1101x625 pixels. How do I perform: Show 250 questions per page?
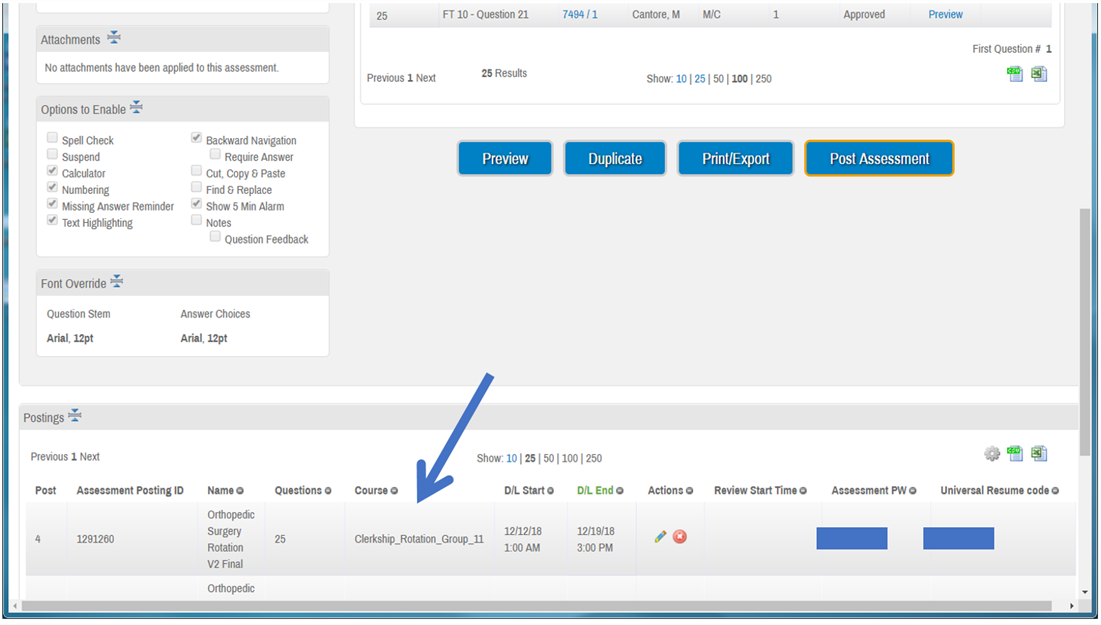pos(764,79)
